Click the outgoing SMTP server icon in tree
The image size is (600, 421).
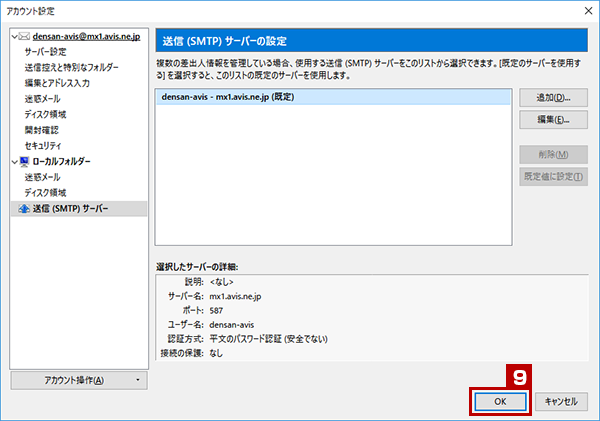click(x=24, y=209)
